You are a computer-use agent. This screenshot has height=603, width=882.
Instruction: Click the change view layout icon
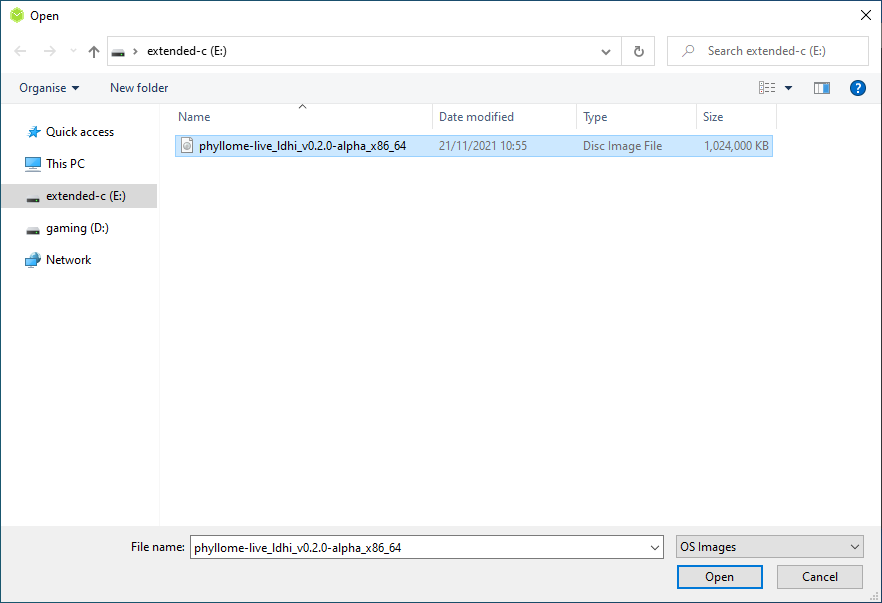[x=767, y=88]
